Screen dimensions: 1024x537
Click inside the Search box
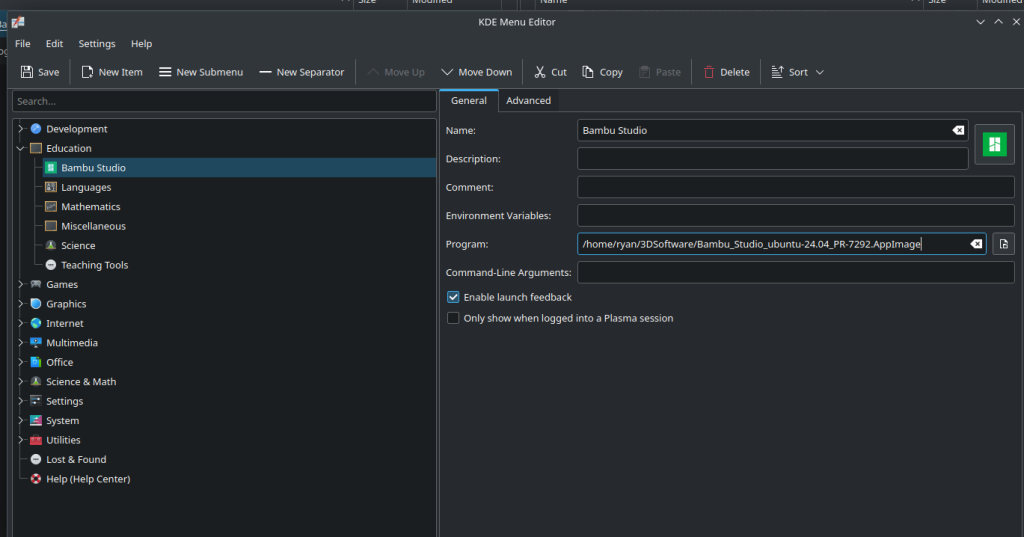point(224,101)
